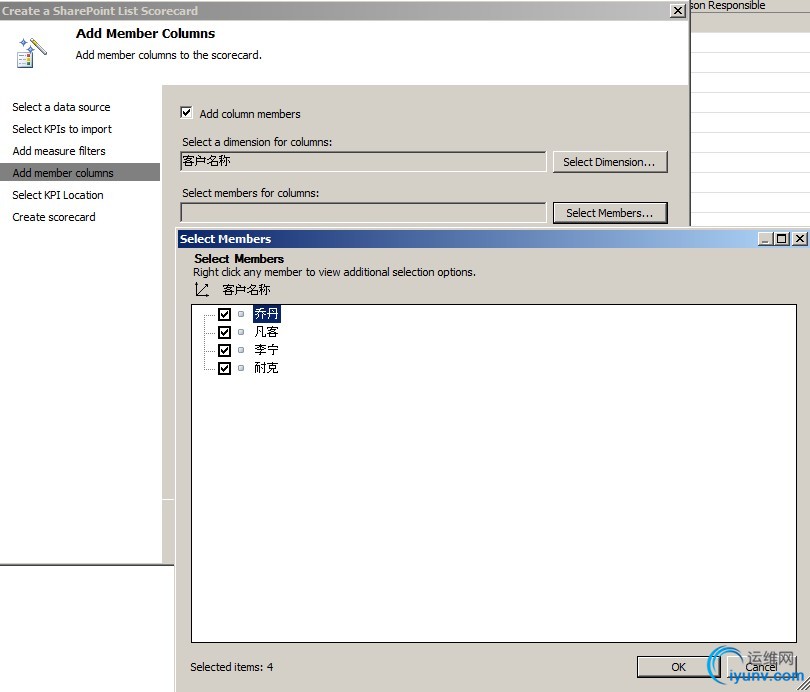
Task: Click the Select Members button
Action: (610, 213)
